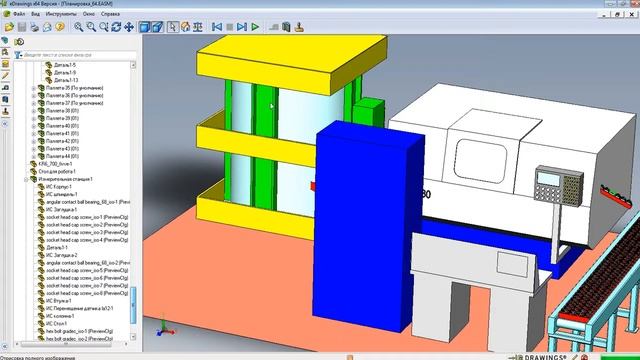Screen dimensions: 640x360
Task: Open the Measure sidebar tab
Action: [5, 88]
